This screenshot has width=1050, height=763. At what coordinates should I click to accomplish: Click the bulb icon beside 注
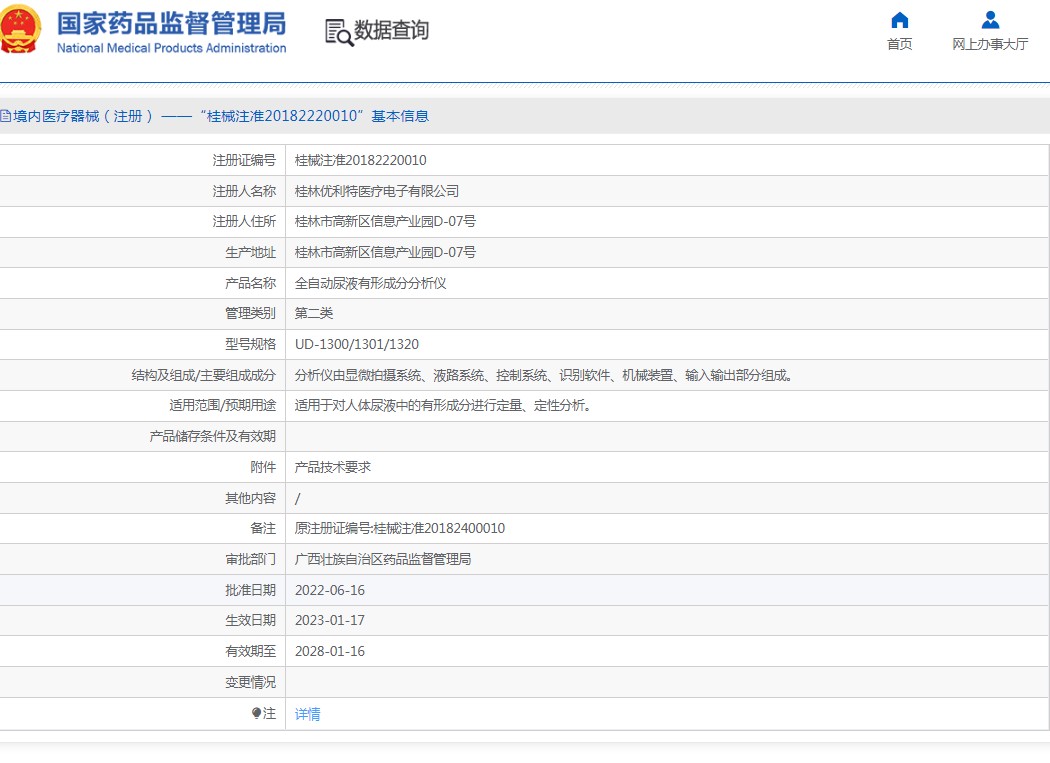(256, 713)
